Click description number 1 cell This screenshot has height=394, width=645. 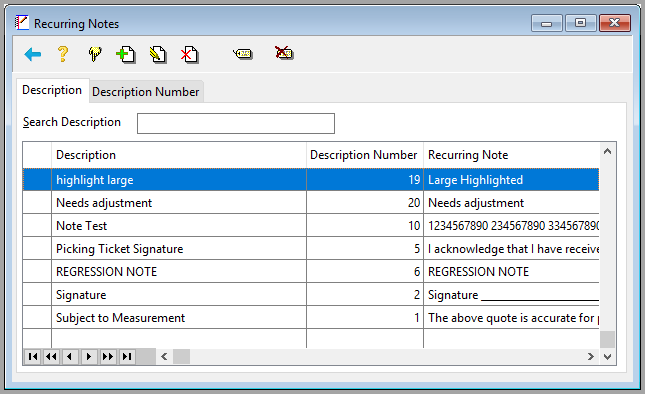(365, 318)
